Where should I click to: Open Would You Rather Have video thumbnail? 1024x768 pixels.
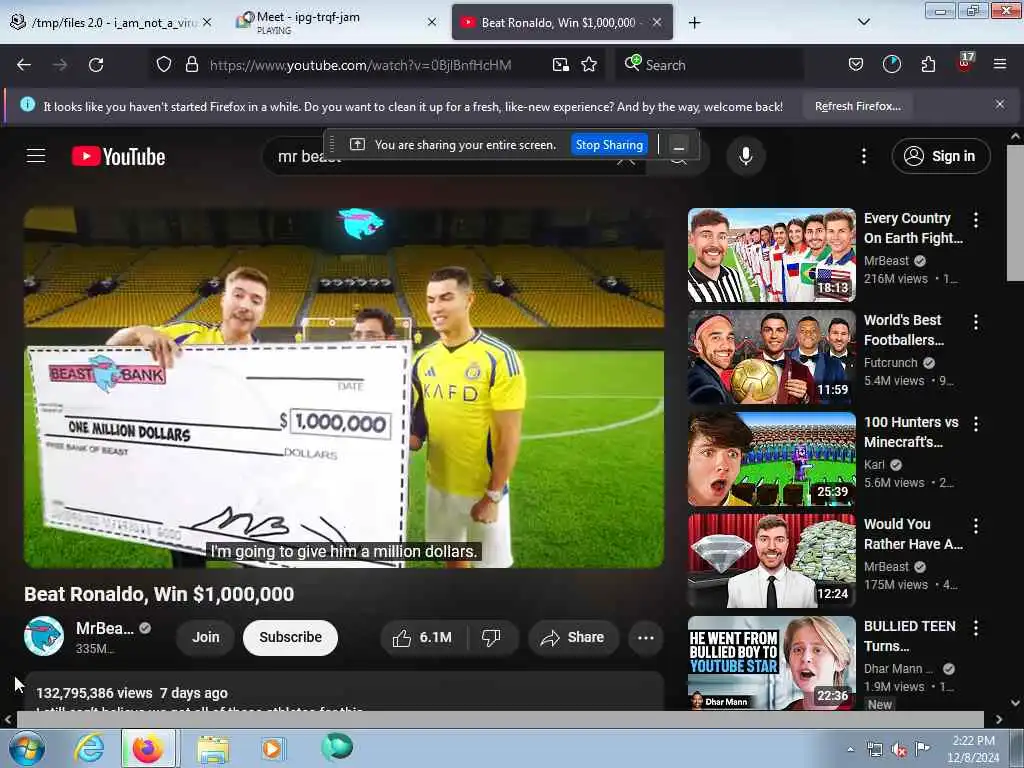pyautogui.click(x=771, y=561)
